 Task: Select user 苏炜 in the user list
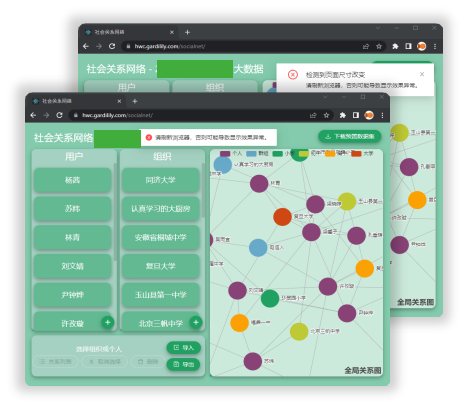click(72, 209)
